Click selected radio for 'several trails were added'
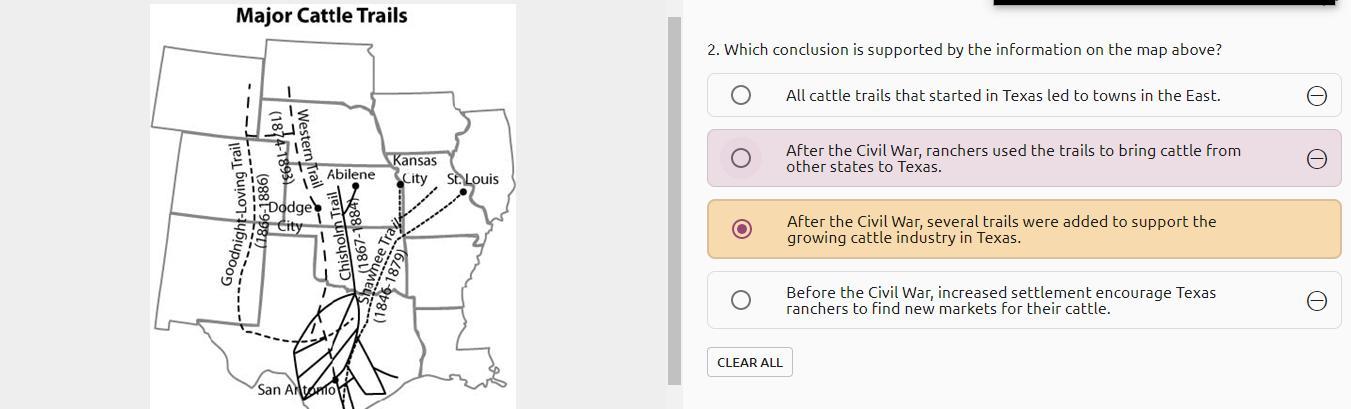This screenshot has width=1351, height=409. [x=741, y=229]
